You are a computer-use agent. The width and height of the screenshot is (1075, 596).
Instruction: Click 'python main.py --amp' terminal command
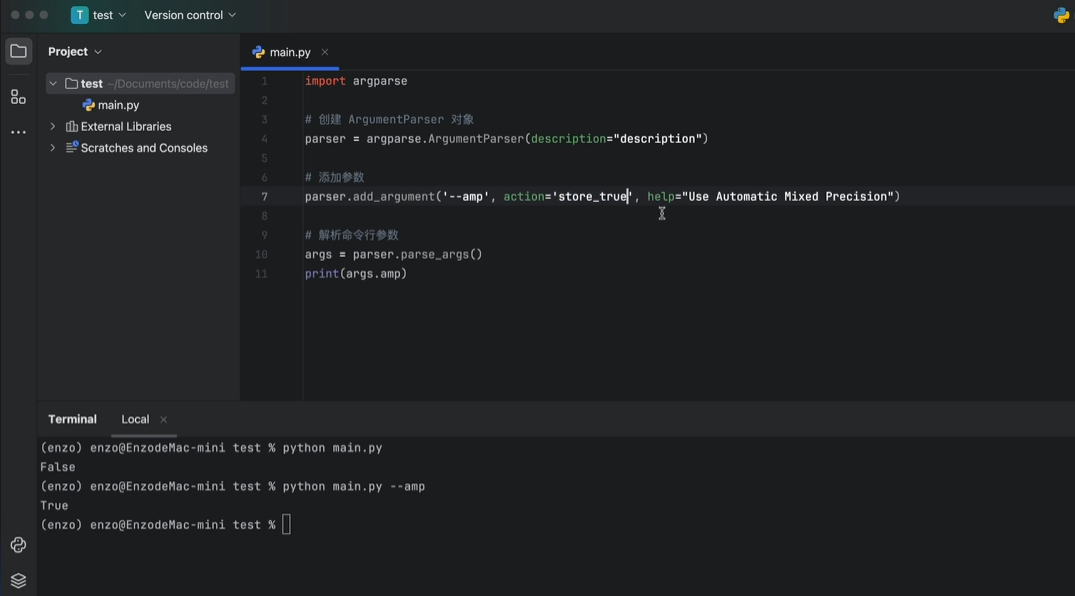pyautogui.click(x=354, y=486)
